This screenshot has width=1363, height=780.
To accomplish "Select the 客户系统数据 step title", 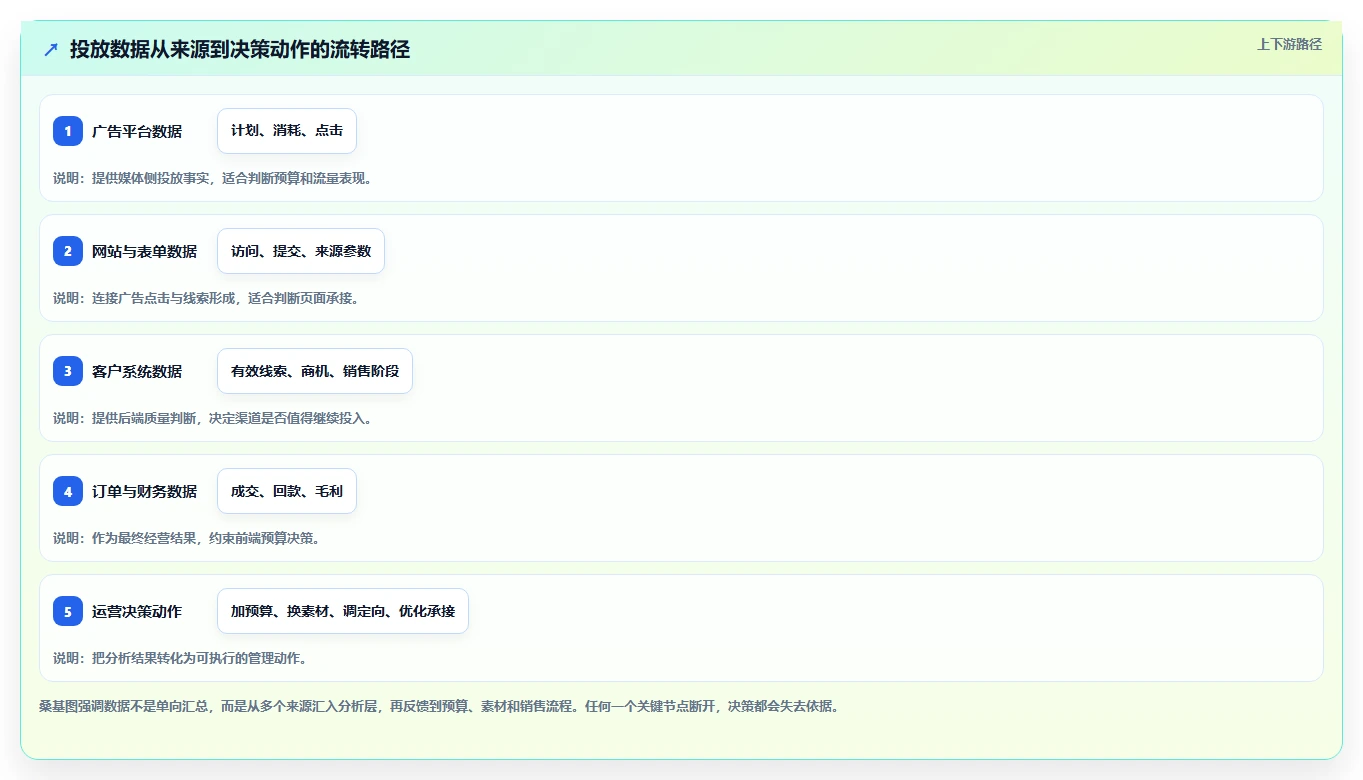I will tap(137, 371).
